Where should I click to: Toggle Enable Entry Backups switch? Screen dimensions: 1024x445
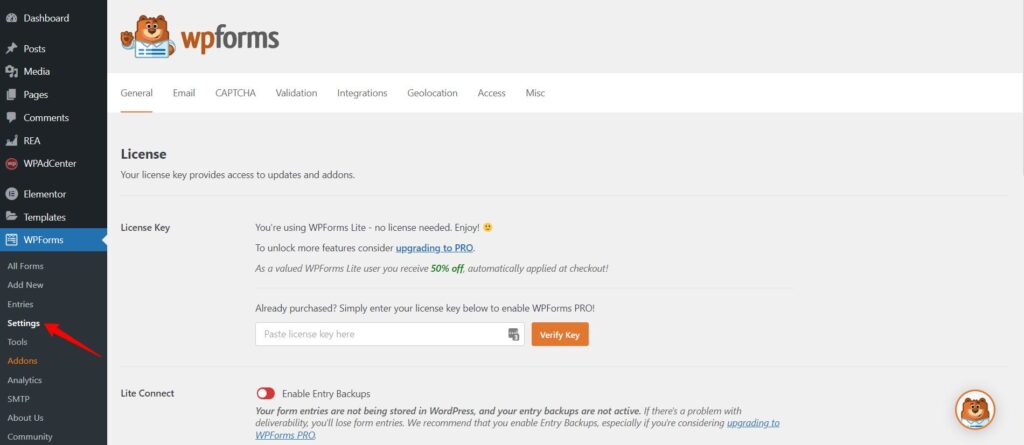click(266, 393)
